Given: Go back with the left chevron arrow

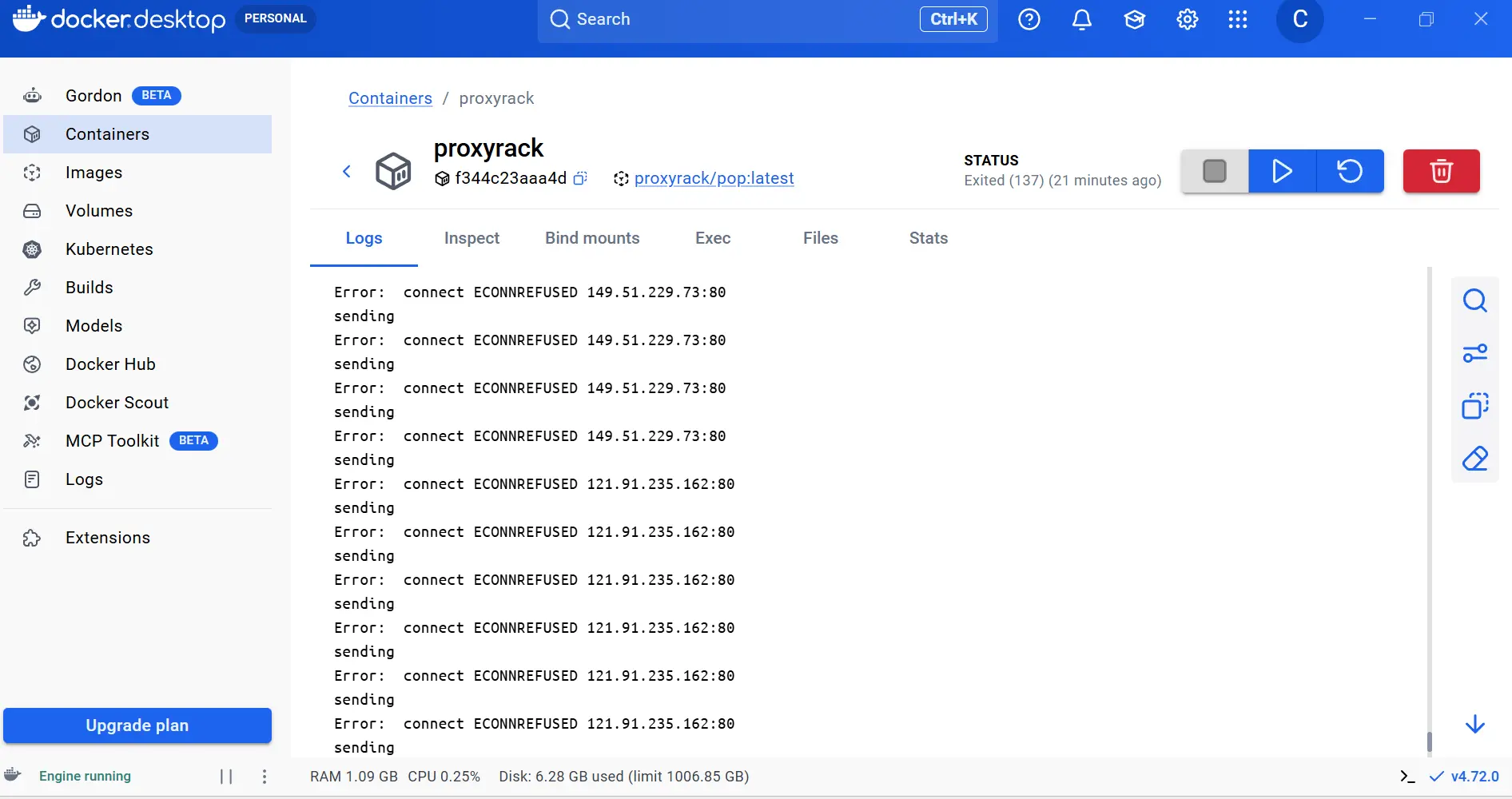Looking at the screenshot, I should tap(347, 171).
